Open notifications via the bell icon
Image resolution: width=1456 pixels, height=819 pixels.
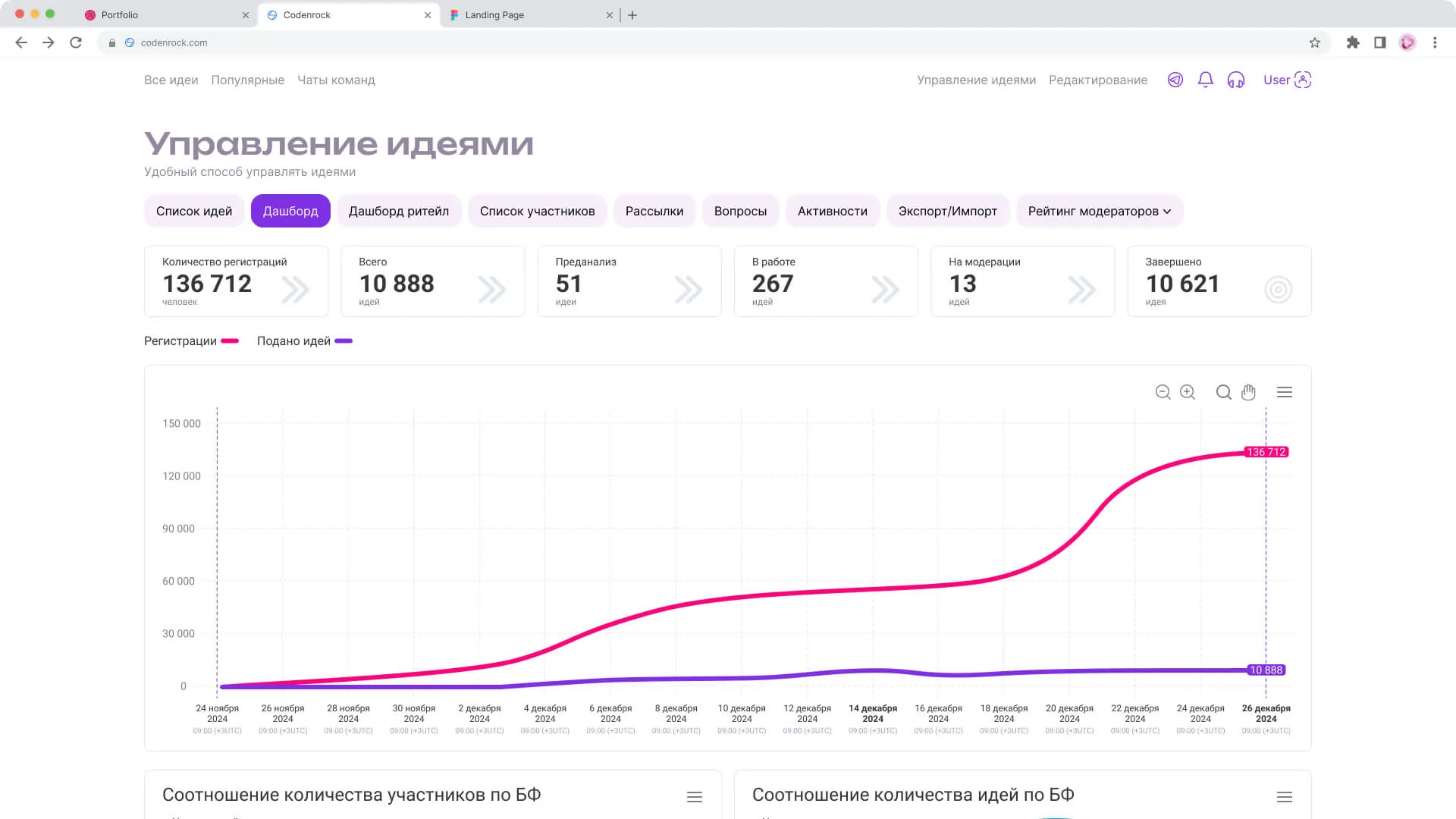click(x=1206, y=80)
